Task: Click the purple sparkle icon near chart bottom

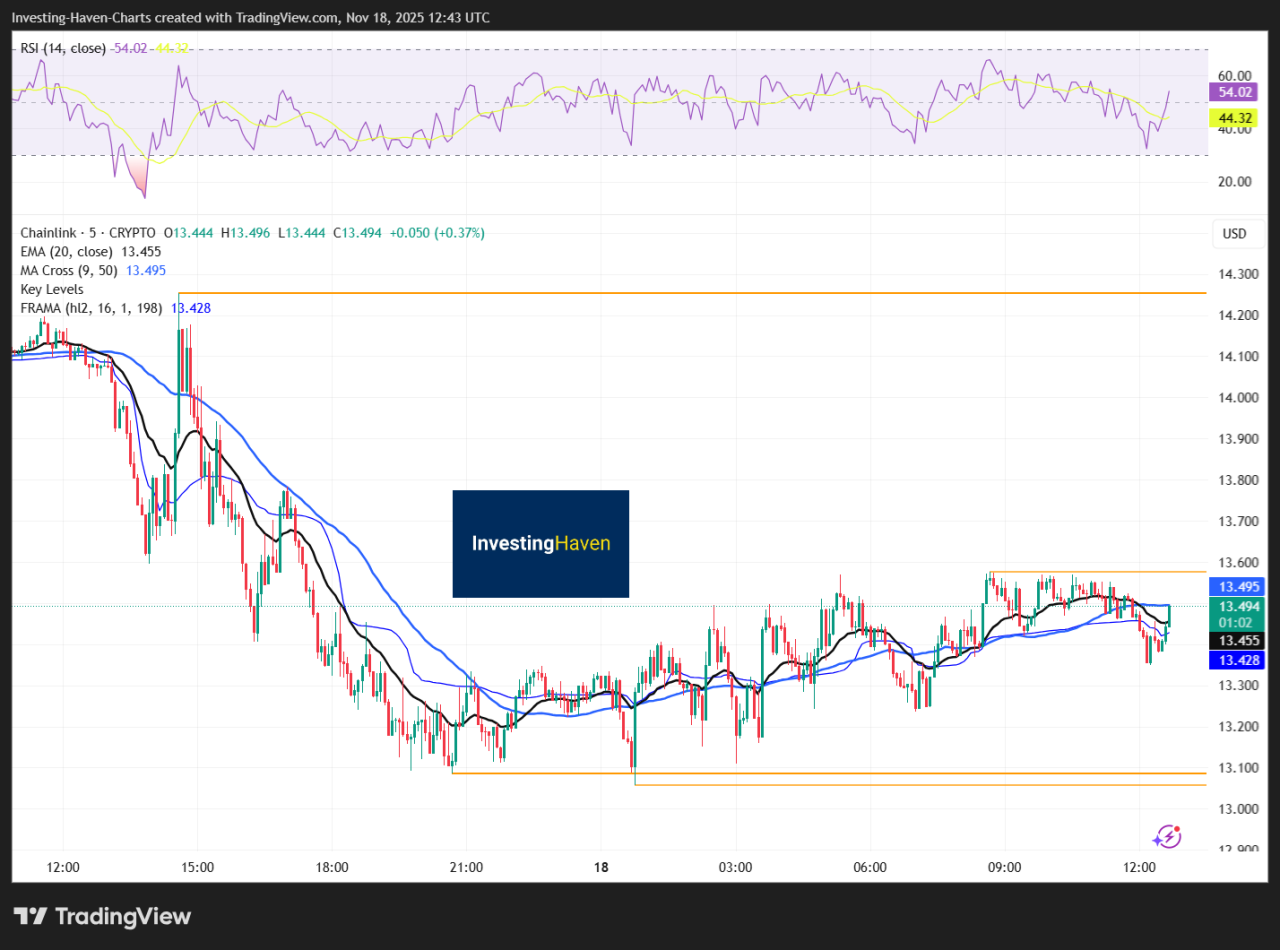Action: click(1167, 836)
